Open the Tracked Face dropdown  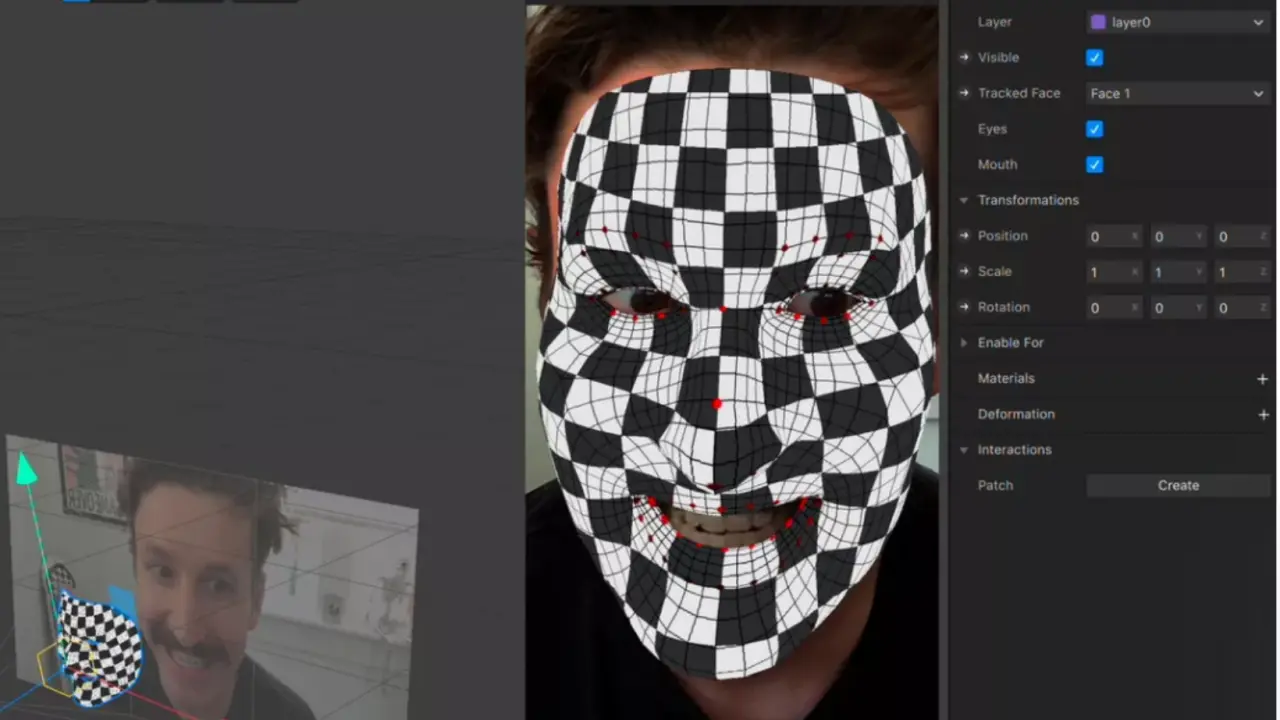coord(1177,93)
